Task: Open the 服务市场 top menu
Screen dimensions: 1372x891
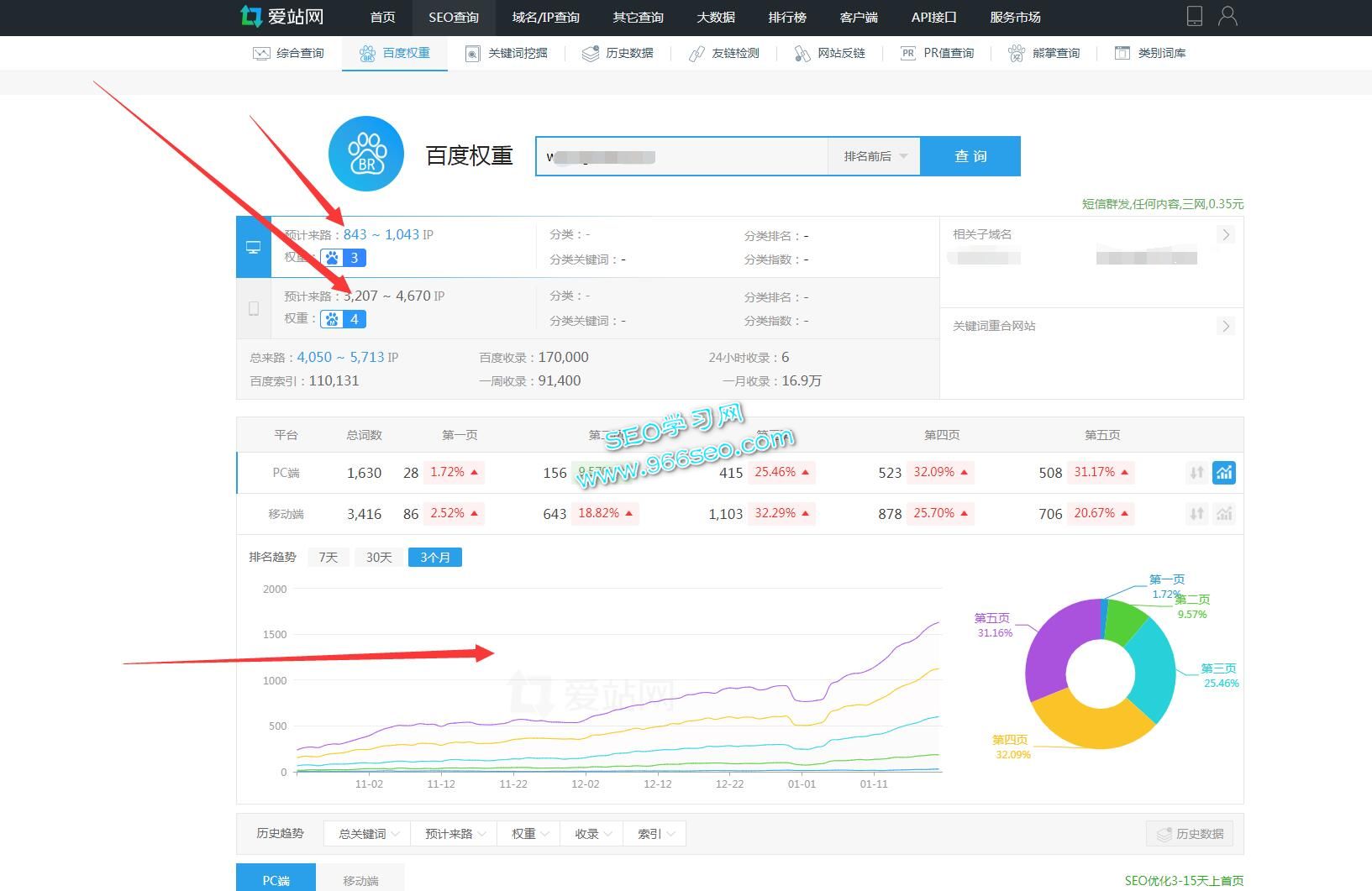Action: (x=1015, y=18)
